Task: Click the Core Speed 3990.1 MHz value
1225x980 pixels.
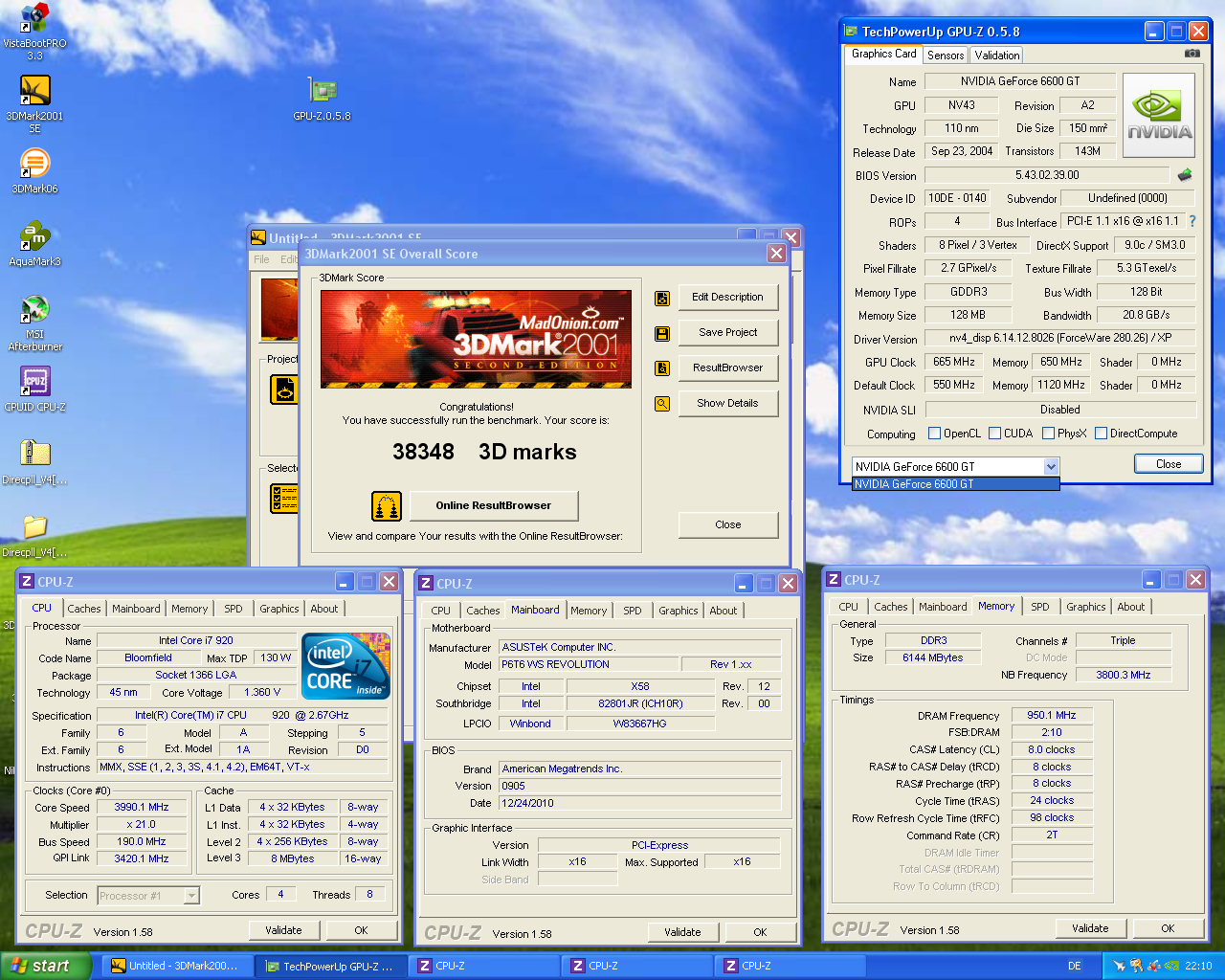Action: 142,808
